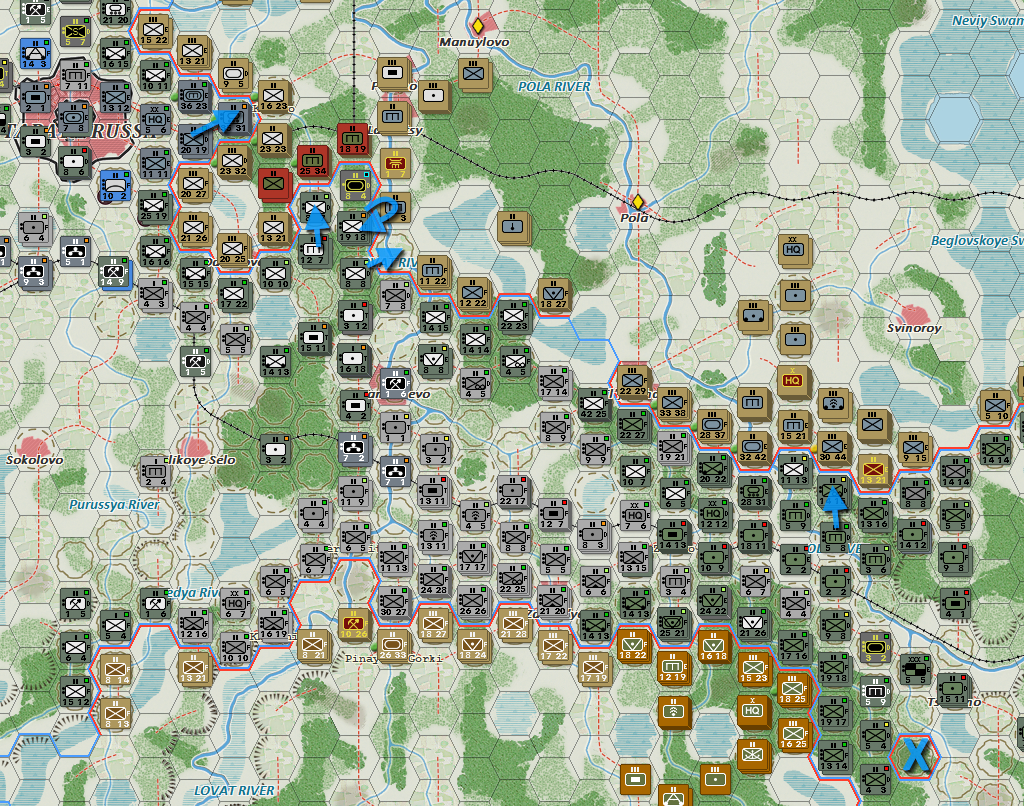
Task: Click the yellow objective diamond at Manuylovo
Action: 478,26
